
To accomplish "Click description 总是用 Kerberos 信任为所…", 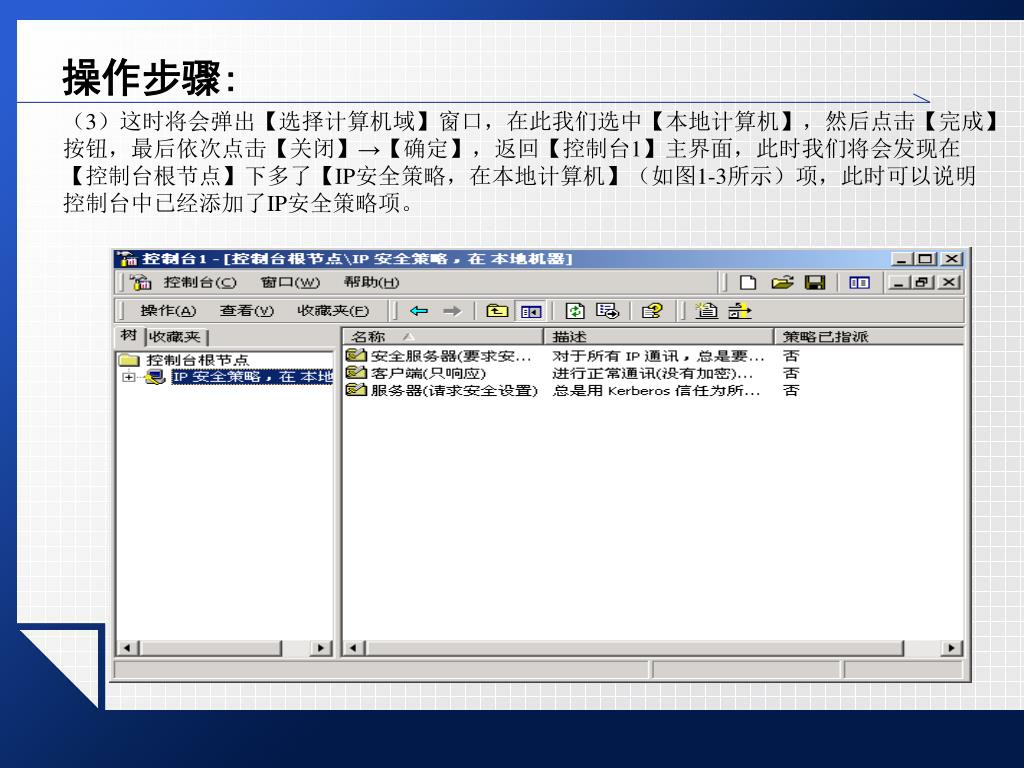I will click(x=656, y=391).
